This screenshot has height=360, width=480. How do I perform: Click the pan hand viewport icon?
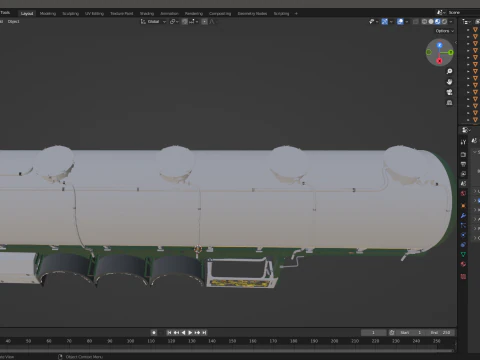coord(449,82)
